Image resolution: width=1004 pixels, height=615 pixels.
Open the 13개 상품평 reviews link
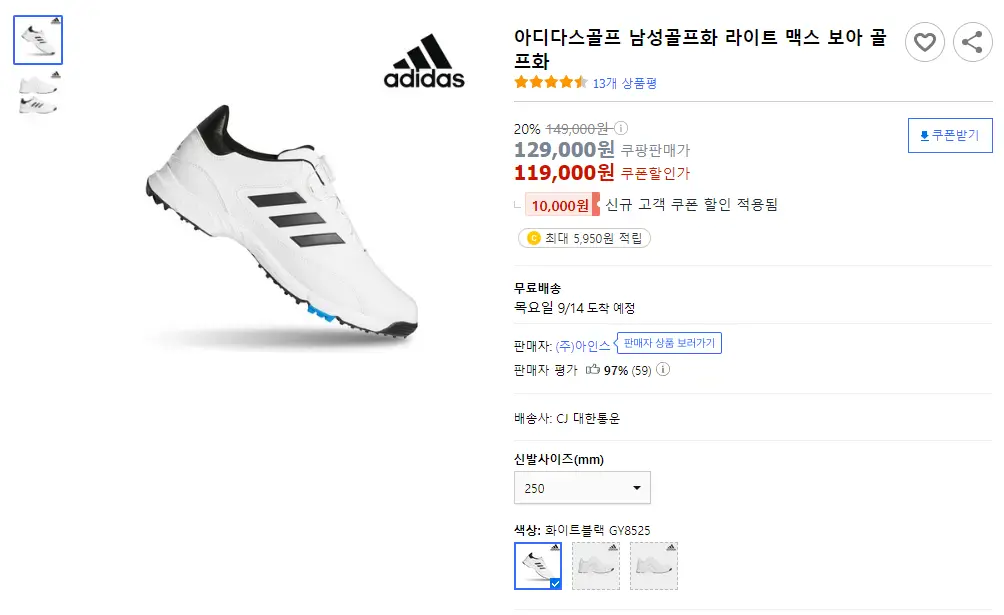click(624, 83)
